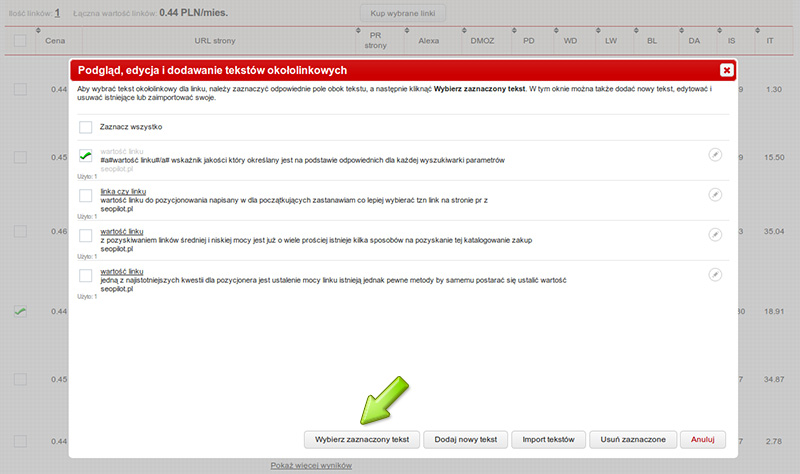Open 'linka czy linku' anchor link

(123, 190)
